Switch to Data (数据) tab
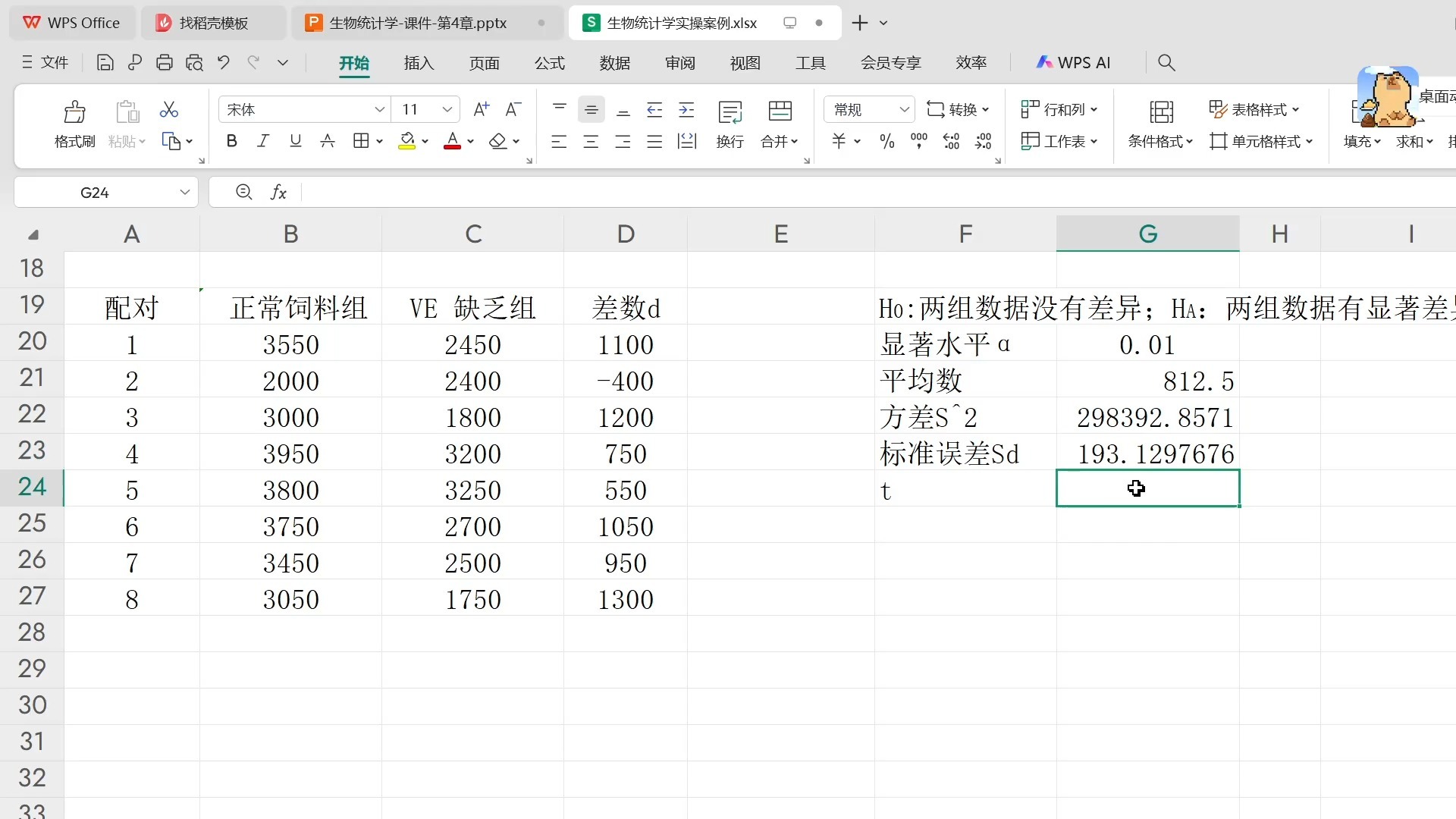1456x819 pixels. click(x=614, y=63)
